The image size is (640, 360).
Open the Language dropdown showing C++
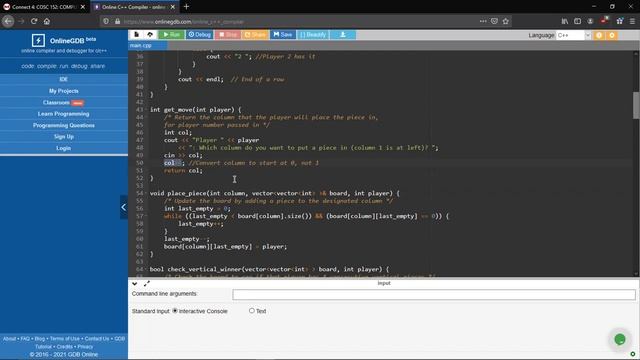tap(573, 35)
